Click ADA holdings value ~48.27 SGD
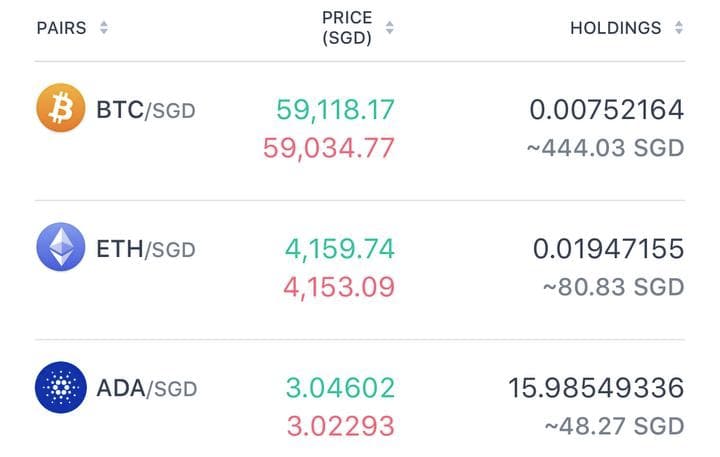The image size is (720, 457). point(614,426)
